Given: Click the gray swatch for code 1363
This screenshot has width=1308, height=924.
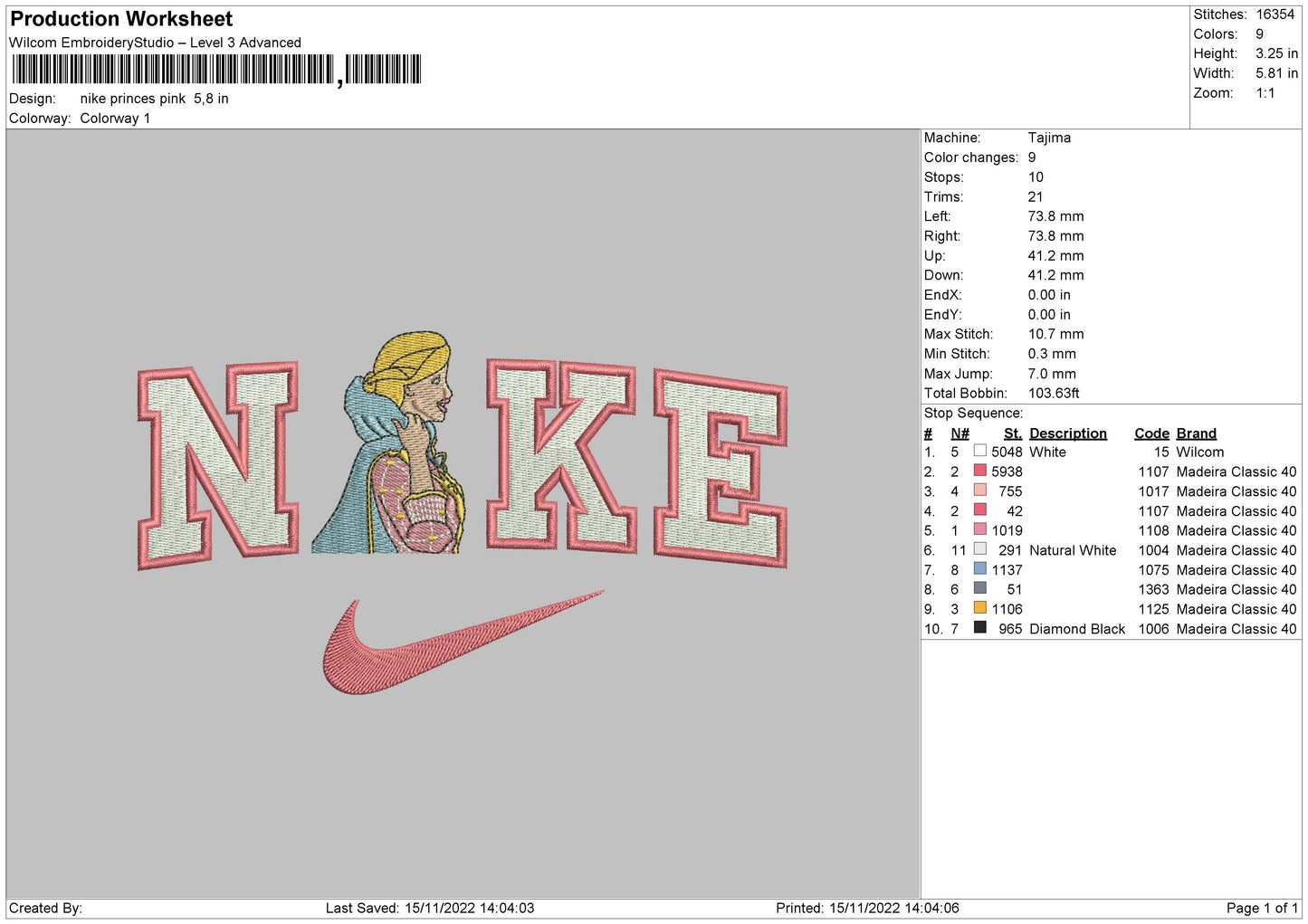Looking at the screenshot, I should point(979,588).
